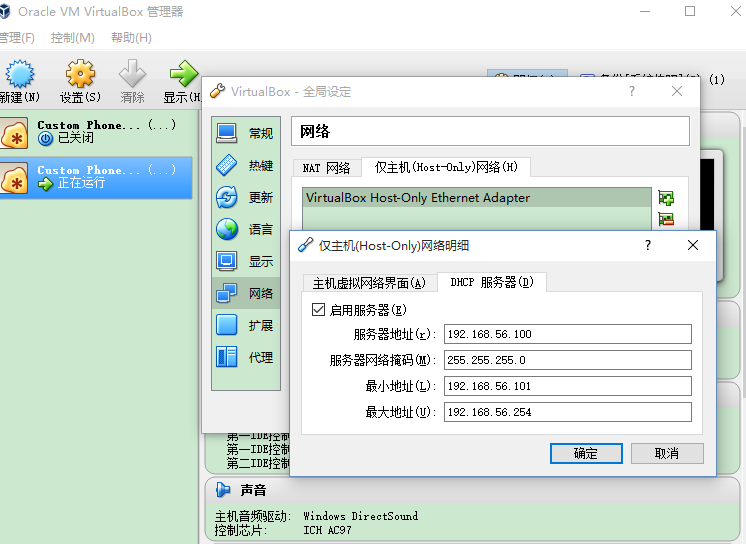Switch to the NAT 网络 tab
The image size is (746, 544).
pos(326,168)
